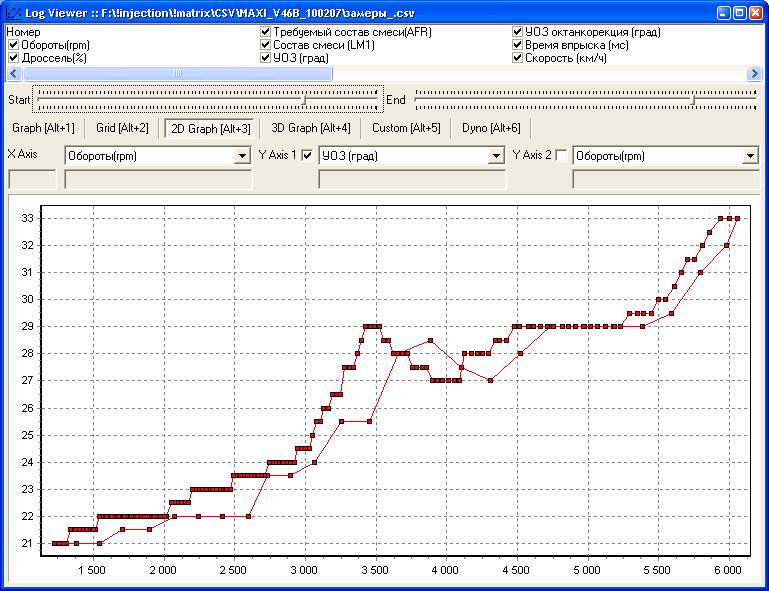The image size is (769, 591).
Task: Switch to the Graph [Alt+1] tab
Action: coord(43,128)
